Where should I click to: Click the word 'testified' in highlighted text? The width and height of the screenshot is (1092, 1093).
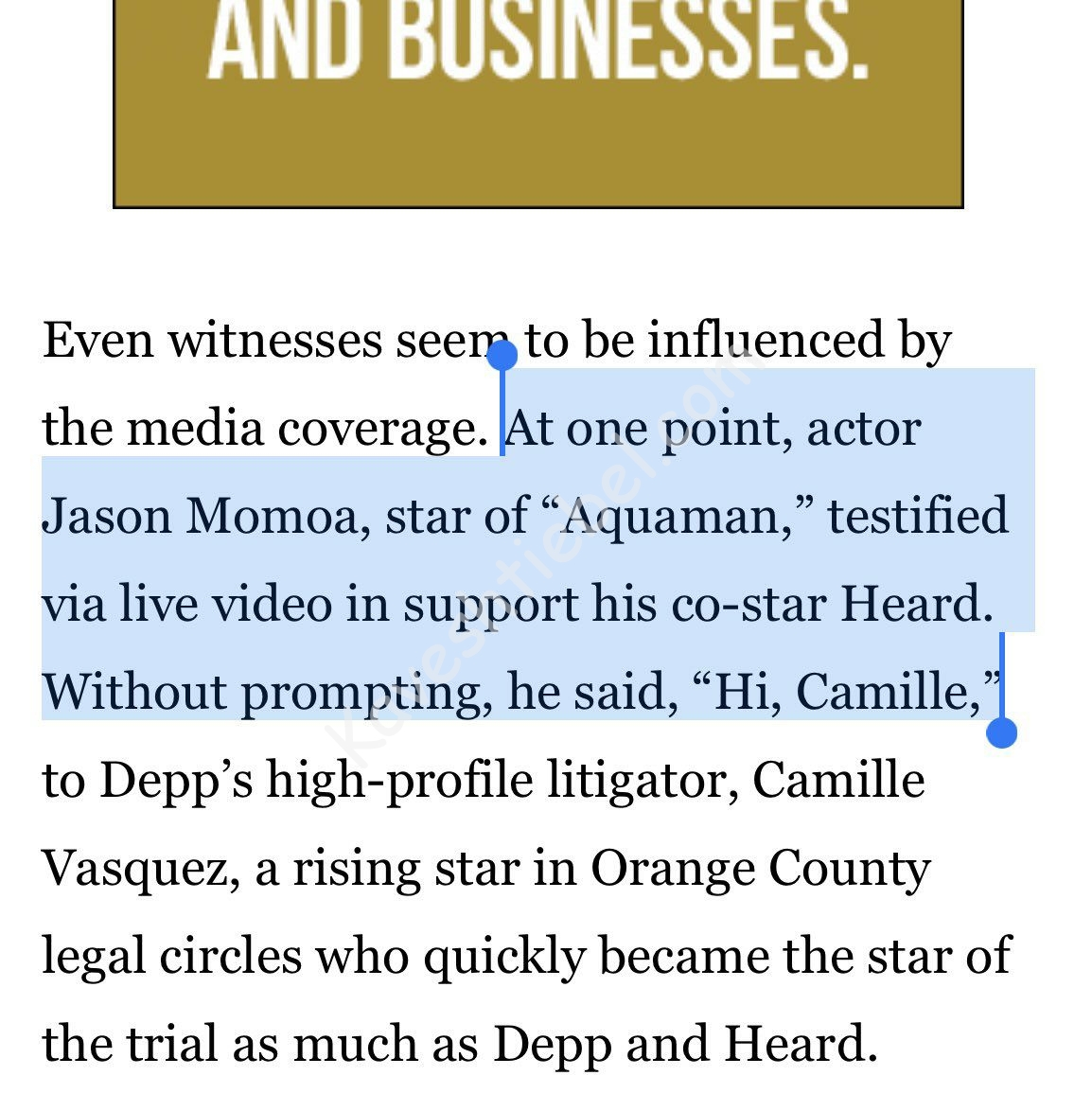click(x=918, y=517)
